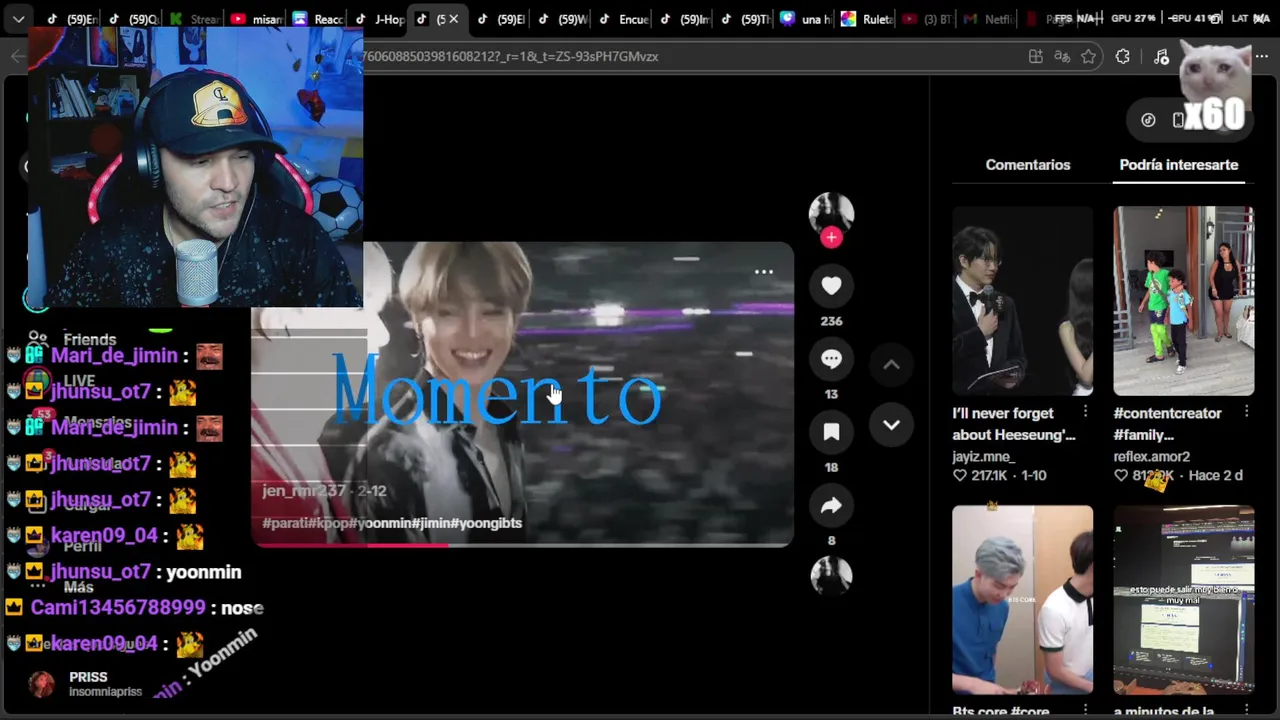
Task: Open the Heeseung video thumbnail
Action: pos(1022,301)
